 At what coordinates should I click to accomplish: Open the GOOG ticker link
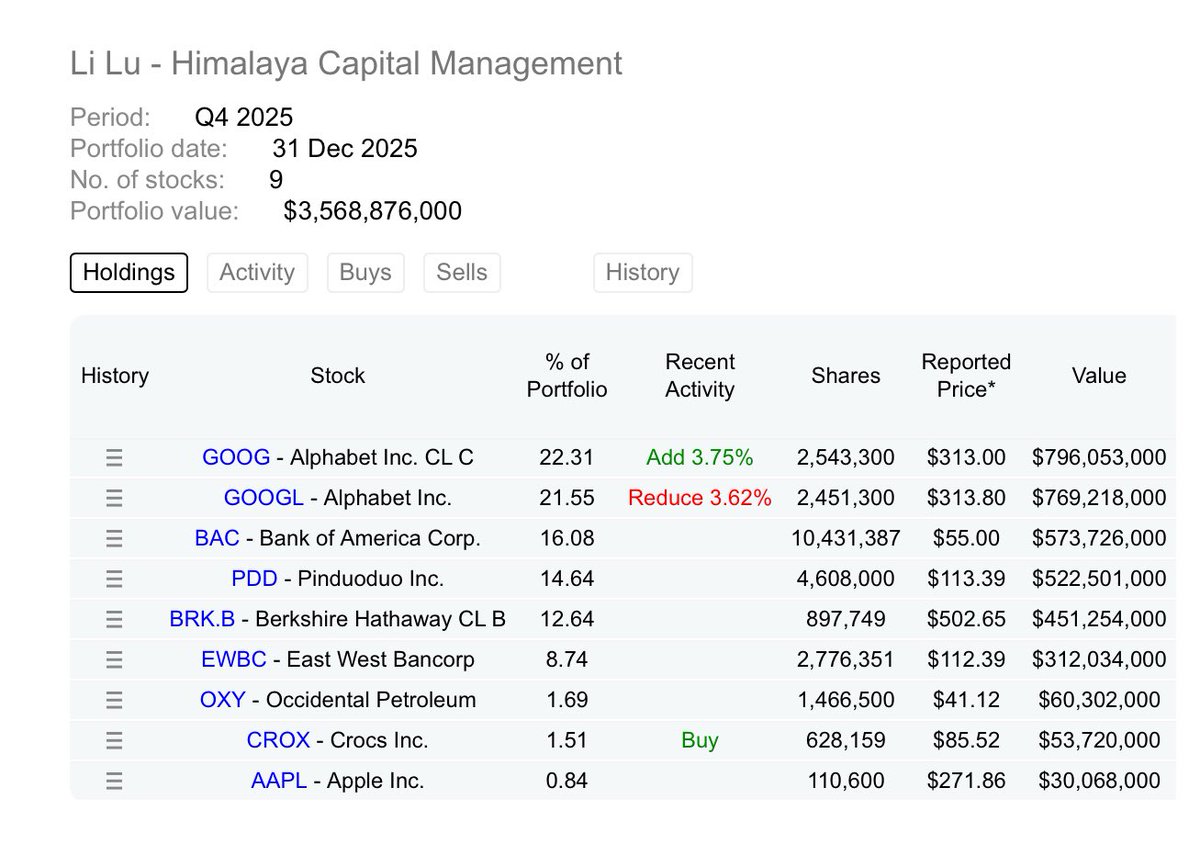(236, 458)
